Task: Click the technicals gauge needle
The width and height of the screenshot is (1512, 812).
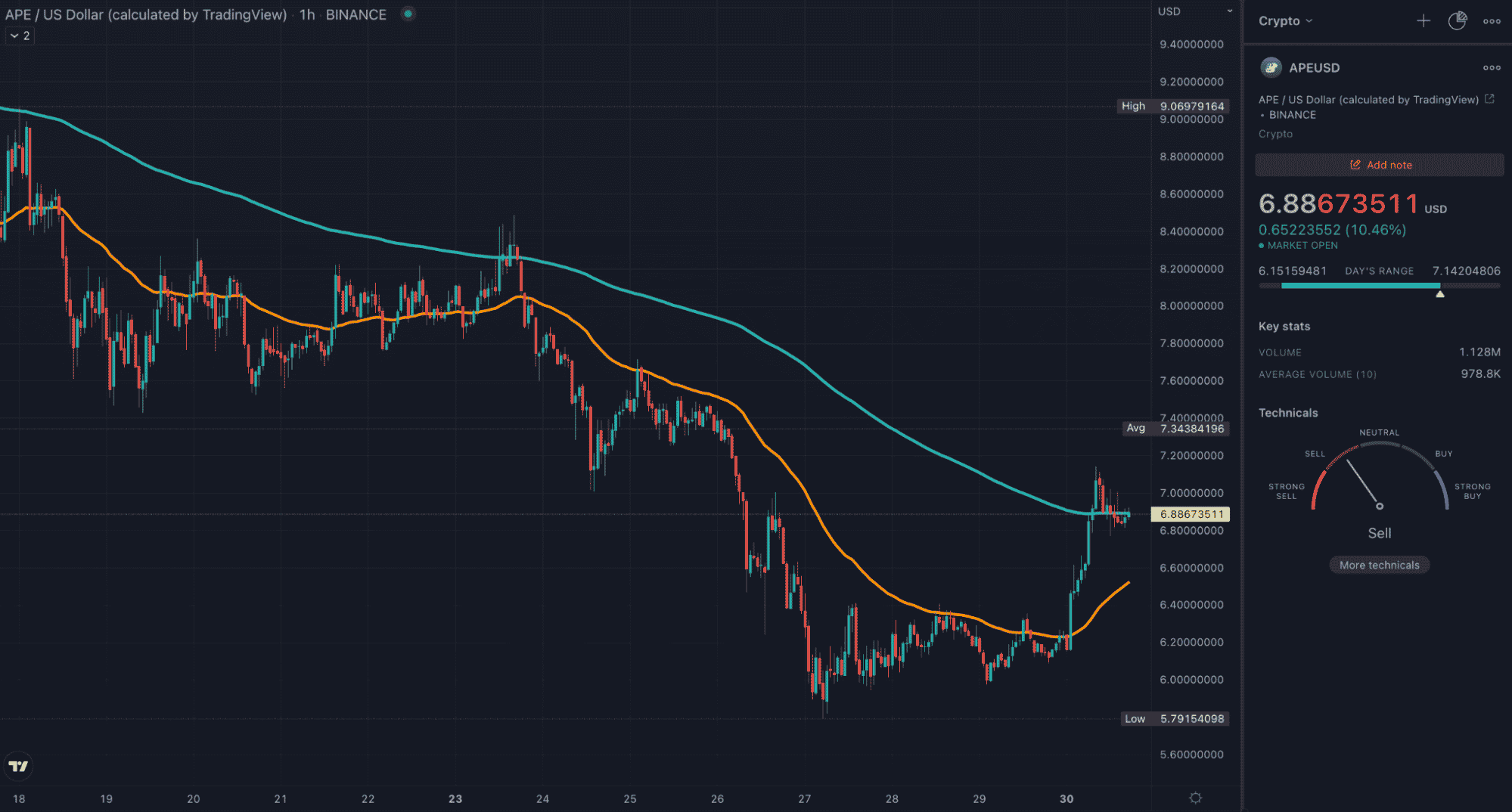Action: point(1364,484)
